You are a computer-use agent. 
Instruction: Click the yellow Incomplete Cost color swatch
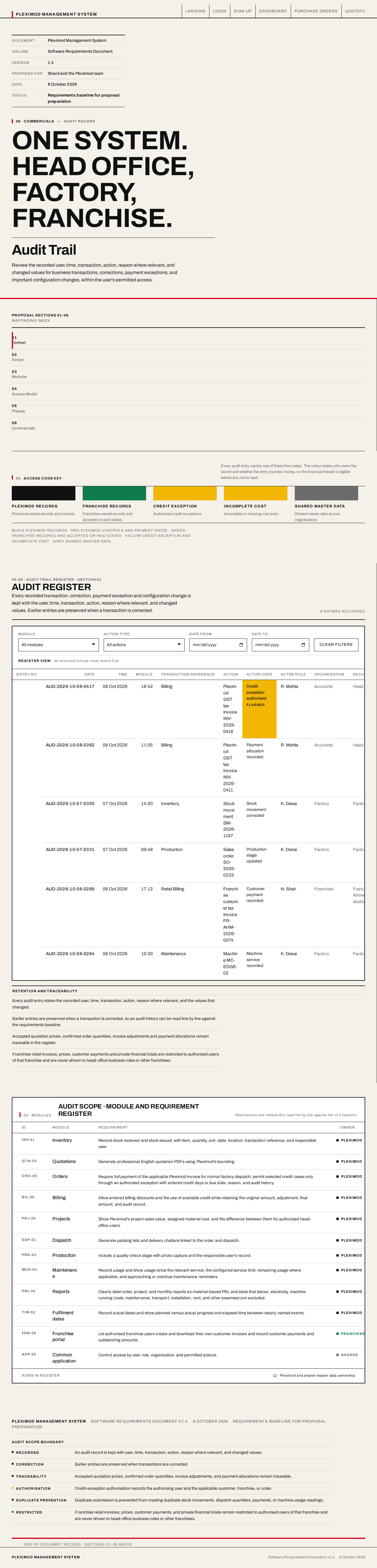tap(256, 493)
